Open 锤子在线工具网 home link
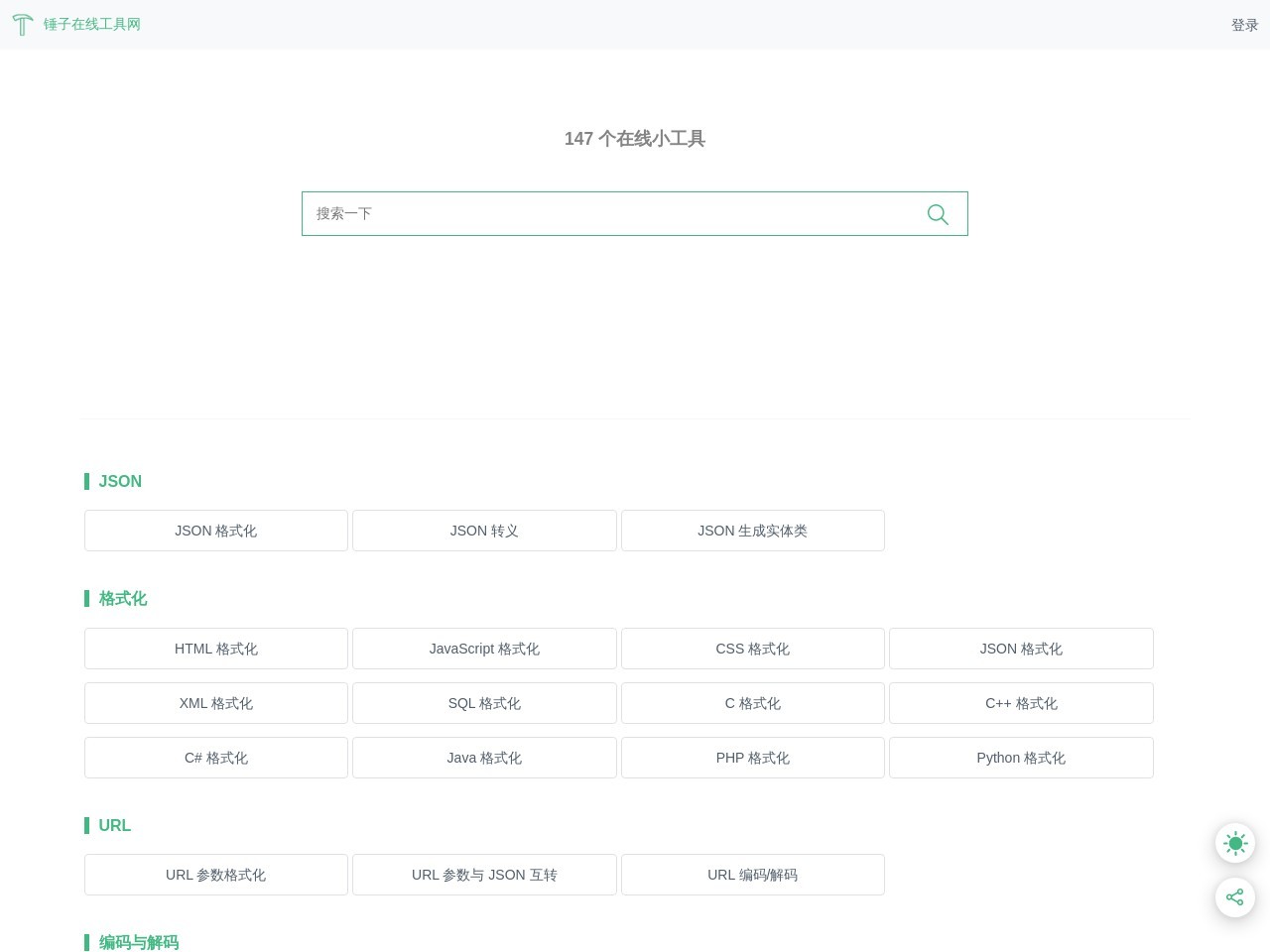 [x=91, y=24]
